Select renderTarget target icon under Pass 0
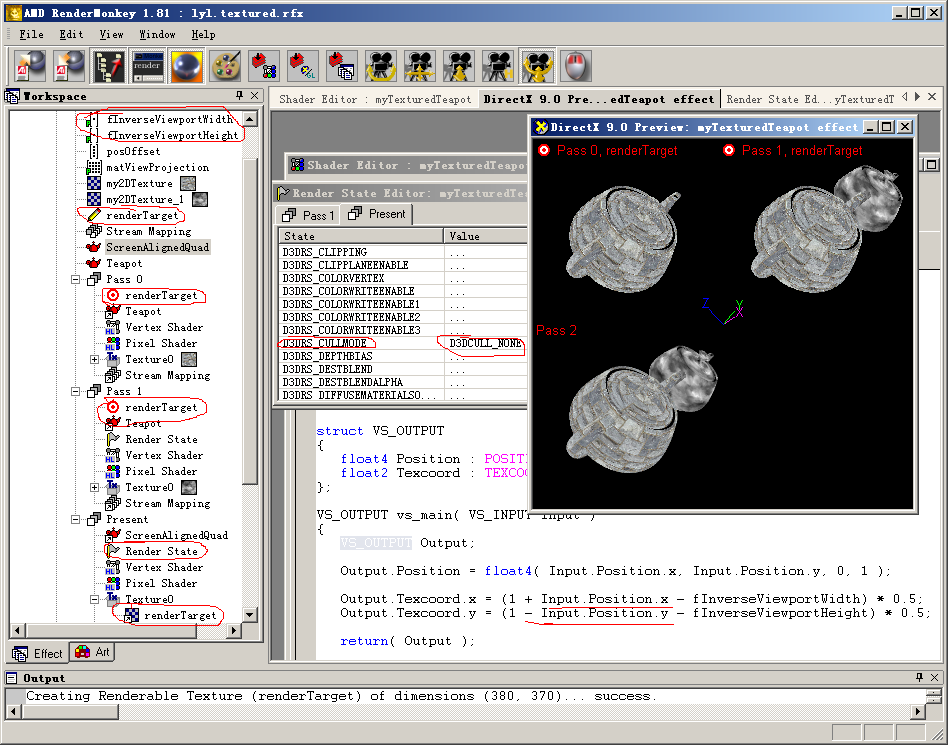The image size is (948, 745). coord(112,296)
